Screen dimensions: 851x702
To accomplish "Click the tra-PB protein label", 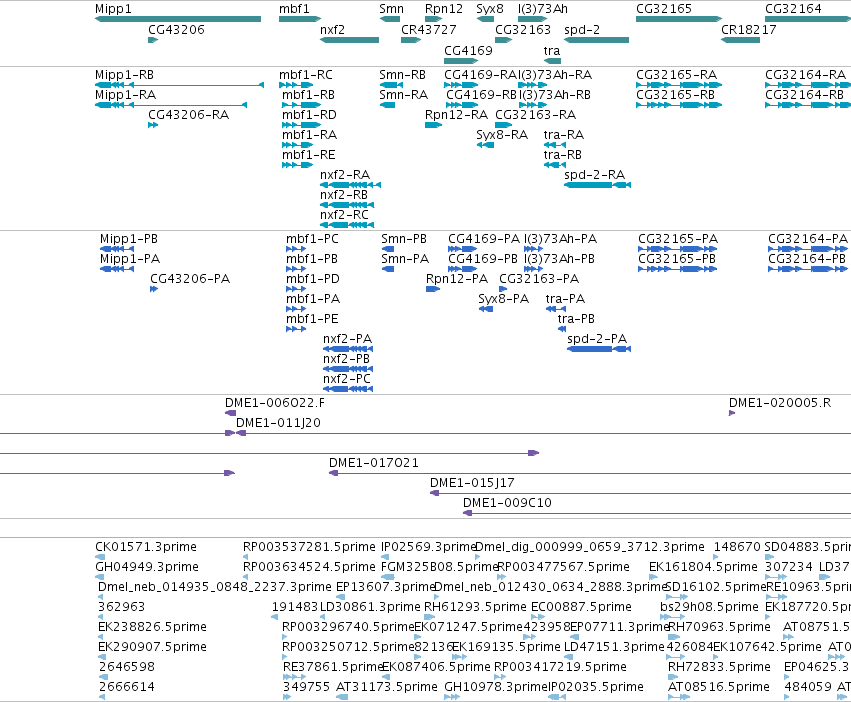I will click(x=576, y=319).
